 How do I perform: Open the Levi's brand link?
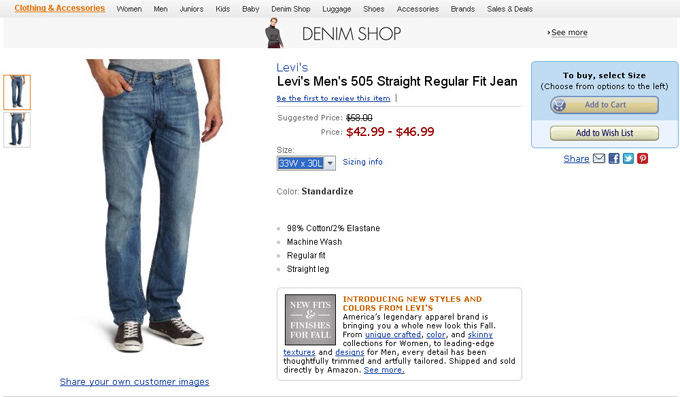292,67
